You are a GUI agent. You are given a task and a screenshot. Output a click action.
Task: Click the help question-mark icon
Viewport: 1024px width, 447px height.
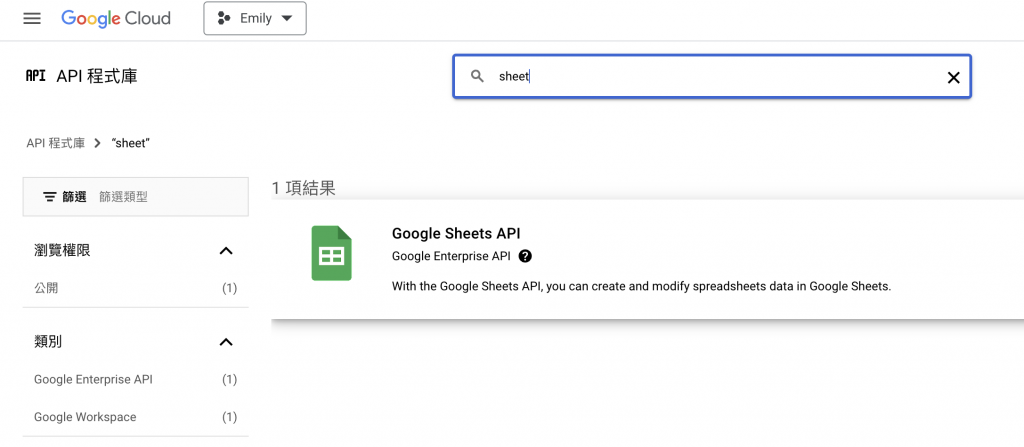(x=525, y=256)
